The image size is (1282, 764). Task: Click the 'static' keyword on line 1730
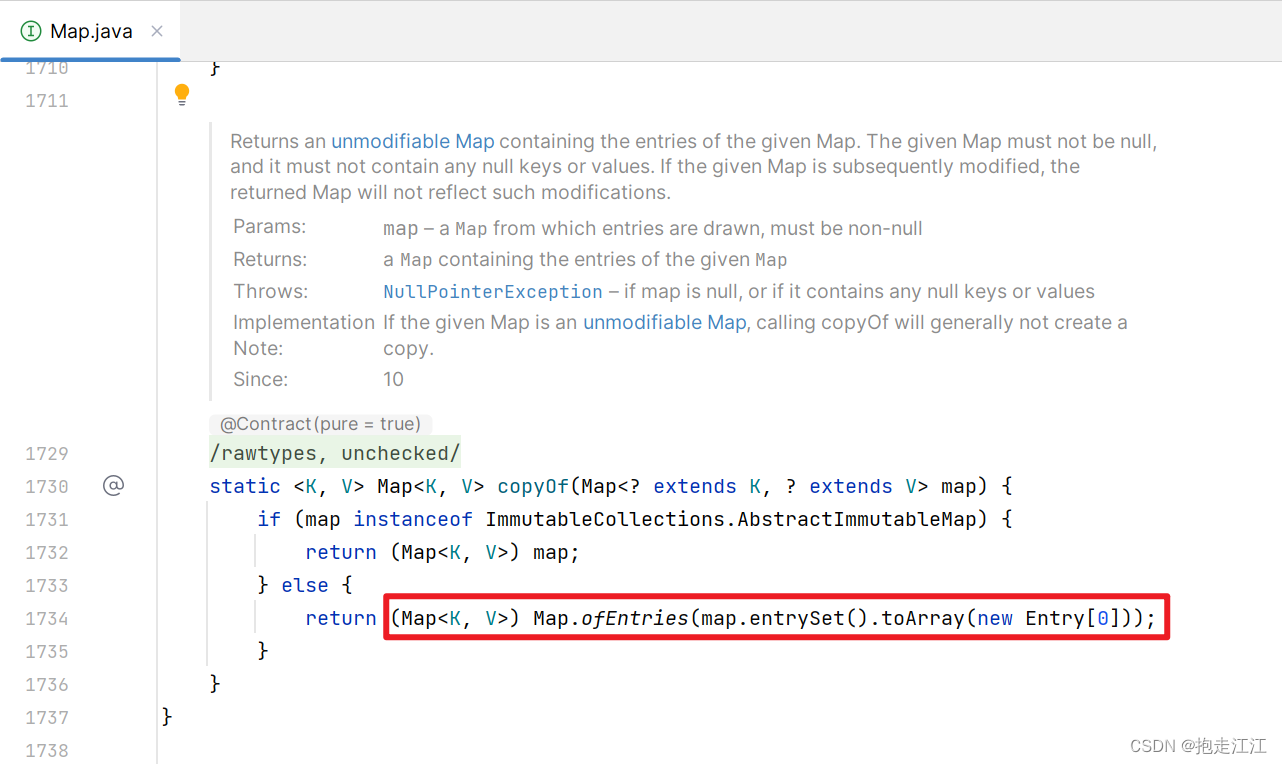pyautogui.click(x=245, y=486)
